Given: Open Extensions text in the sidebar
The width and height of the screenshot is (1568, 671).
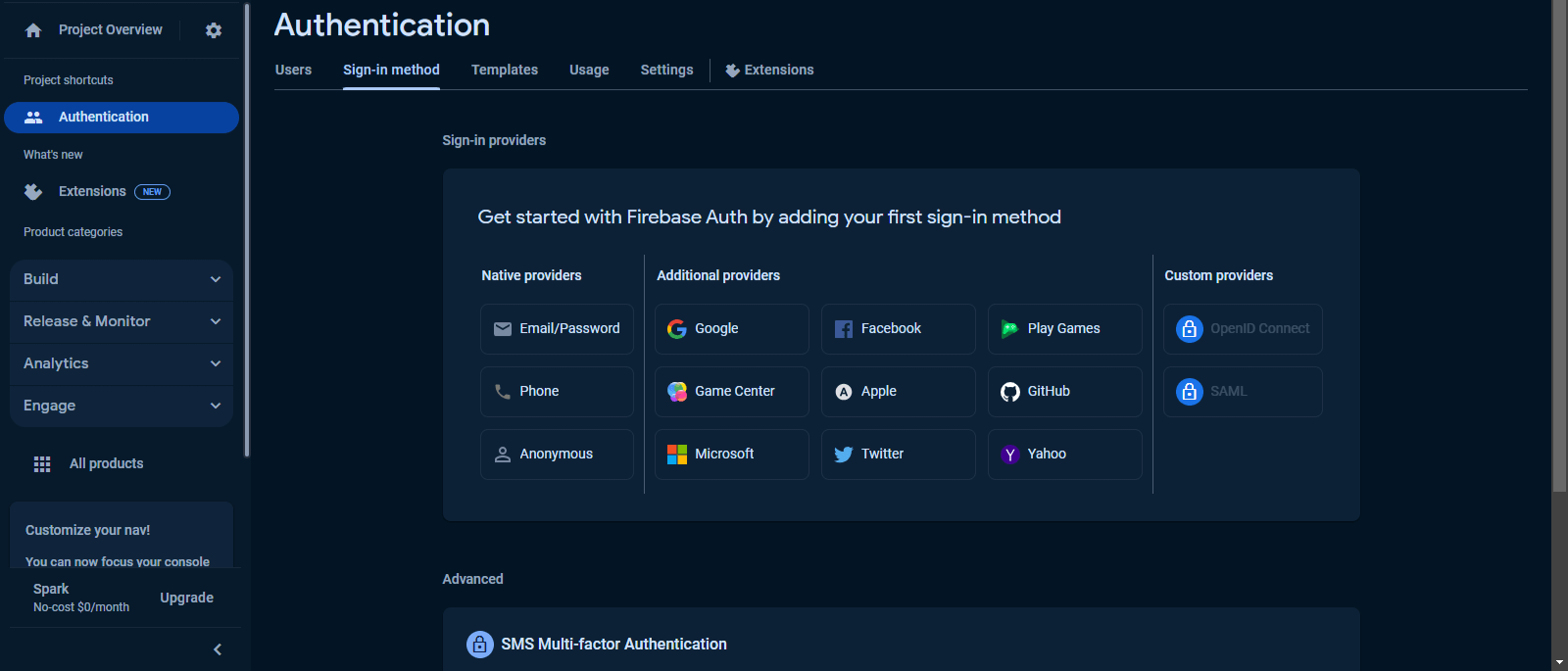Looking at the screenshot, I should [x=92, y=191].
